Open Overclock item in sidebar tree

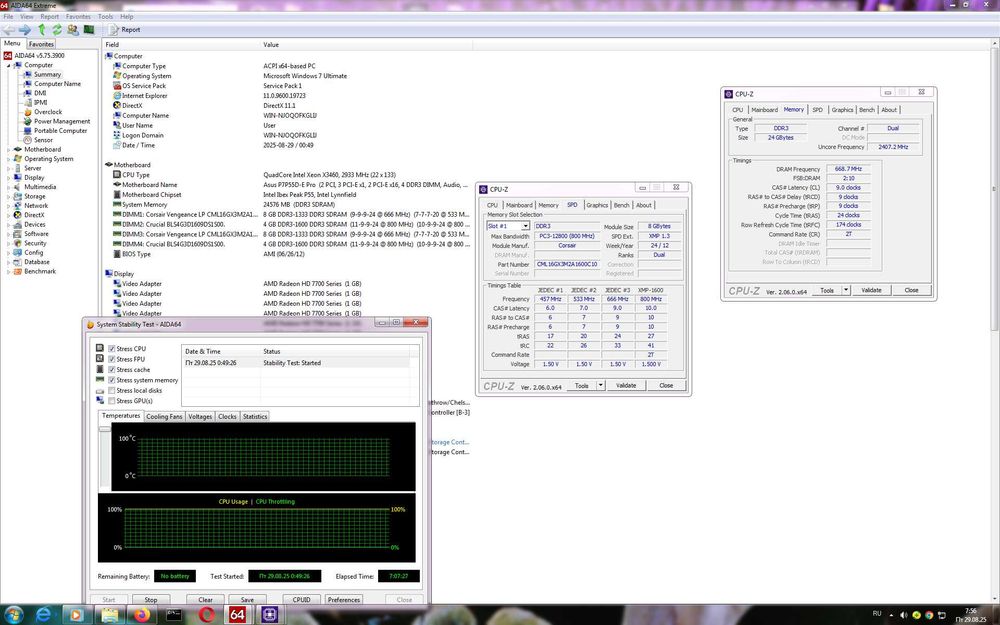pyautogui.click(x=47, y=112)
